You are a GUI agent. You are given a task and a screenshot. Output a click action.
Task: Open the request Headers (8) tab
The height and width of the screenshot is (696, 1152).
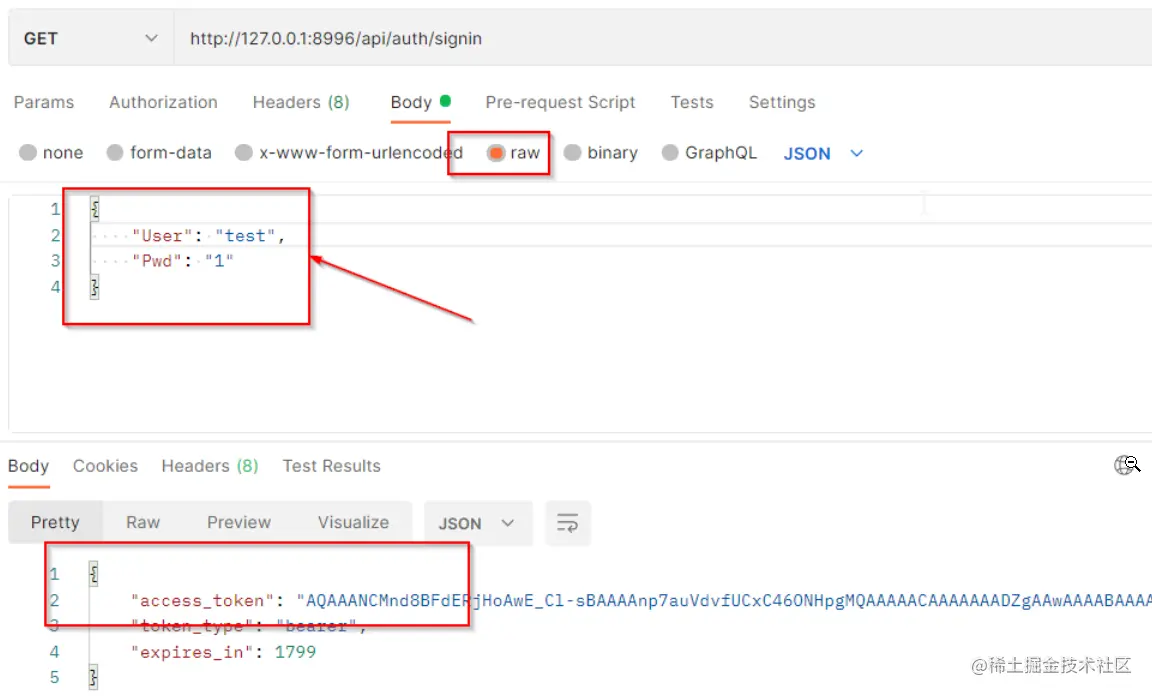click(x=301, y=102)
